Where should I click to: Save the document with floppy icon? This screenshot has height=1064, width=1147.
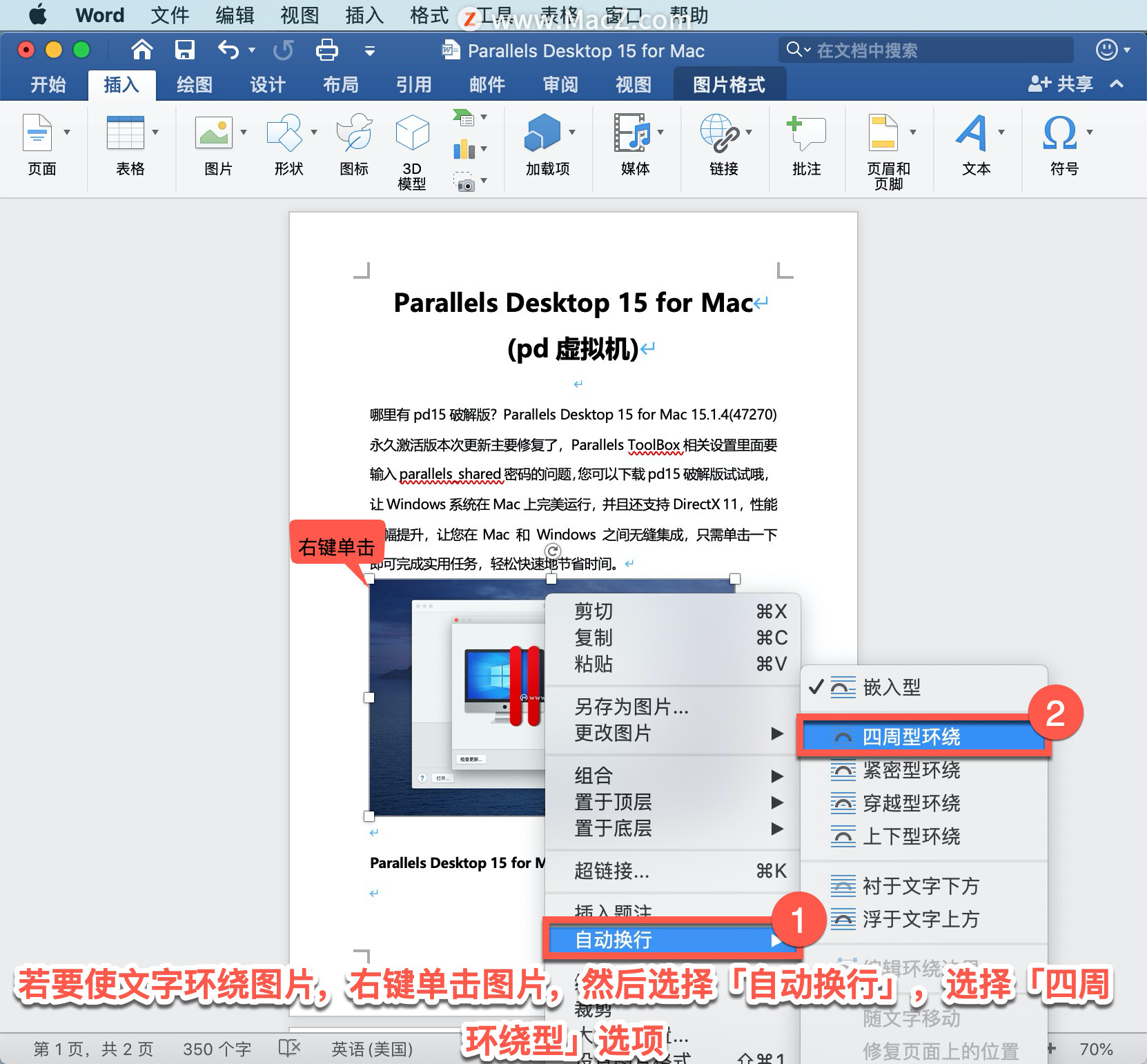pyautogui.click(x=185, y=50)
